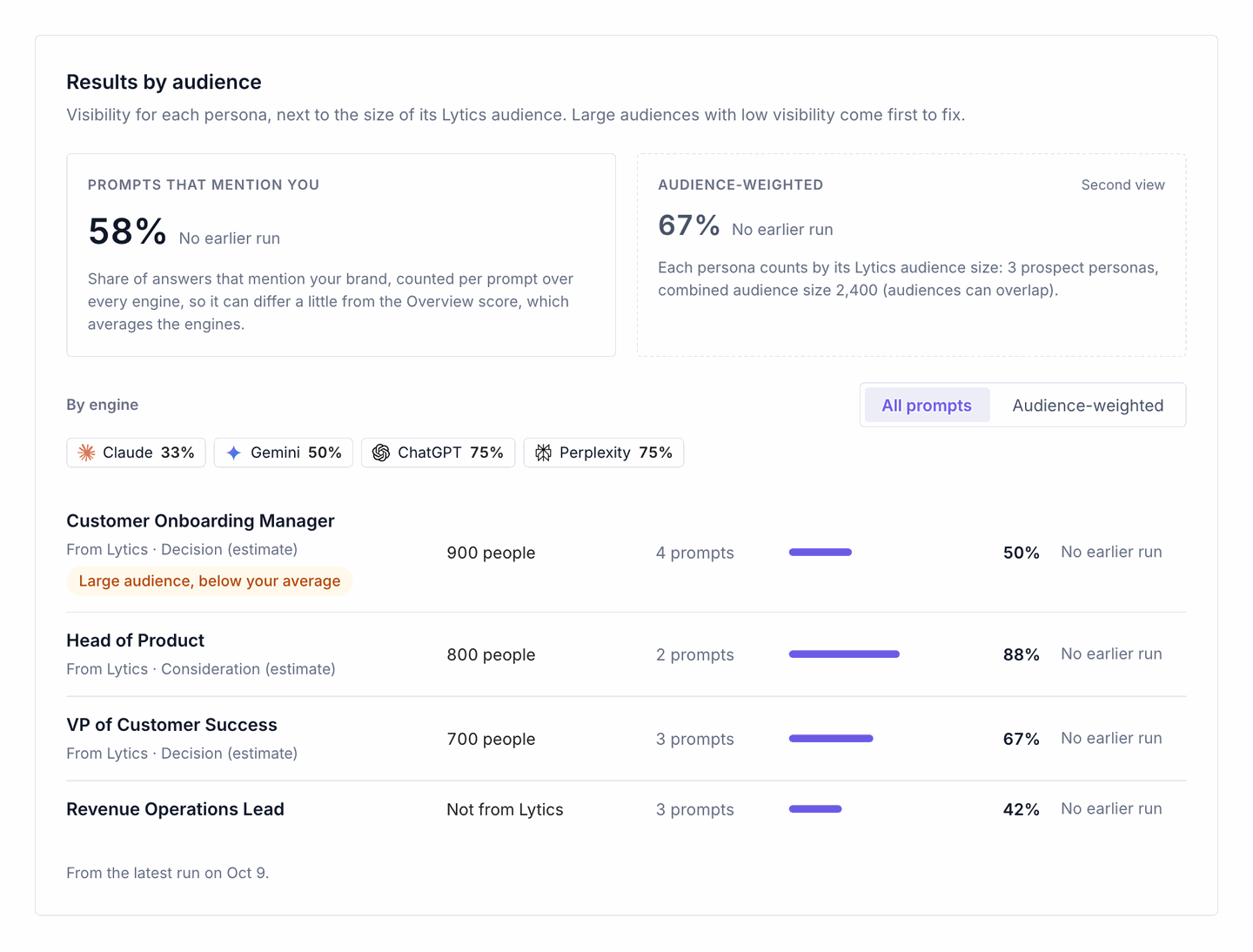Screen dimensions: 1253x952
Task: Switch to the Audience-weighted view
Action: pyautogui.click(x=1088, y=406)
